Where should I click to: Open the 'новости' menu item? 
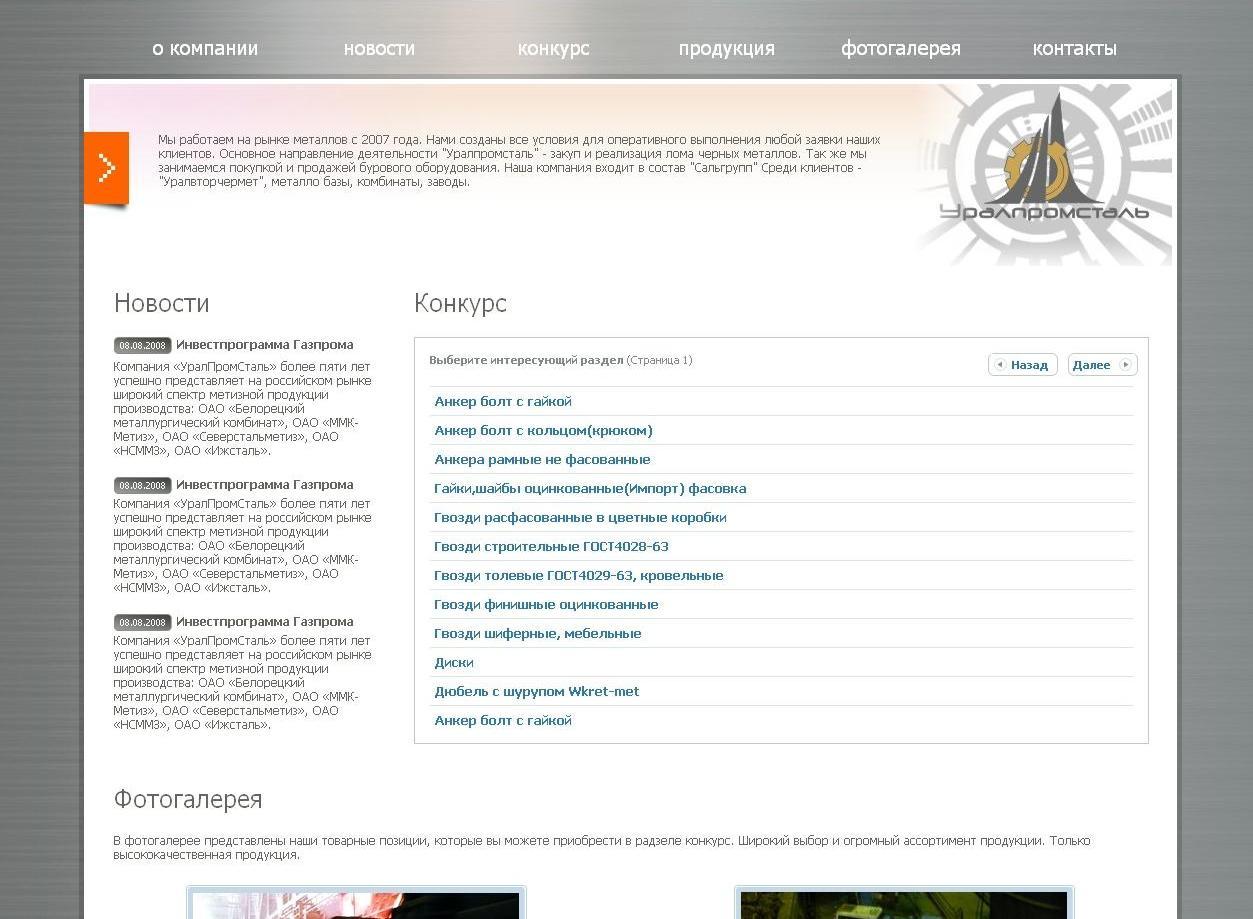(379, 49)
